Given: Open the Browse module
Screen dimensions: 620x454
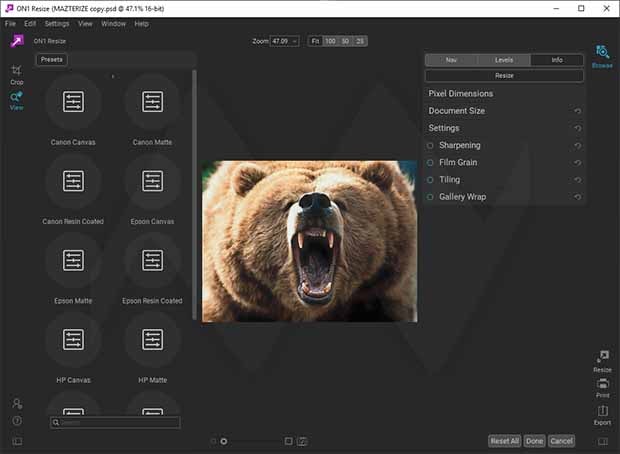Looking at the screenshot, I should click(x=602, y=55).
